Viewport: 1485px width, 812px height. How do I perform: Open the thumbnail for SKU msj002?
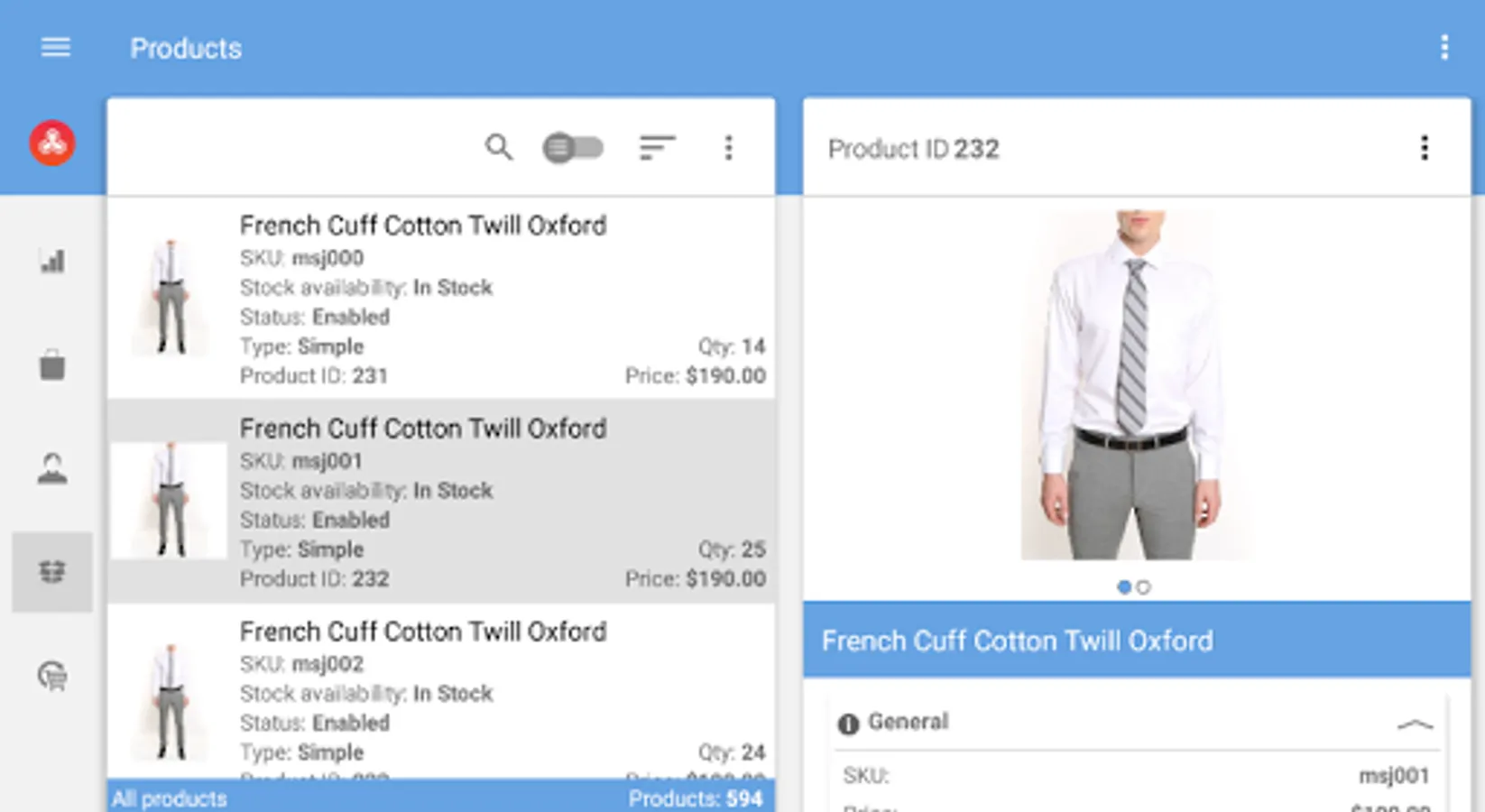coord(171,704)
